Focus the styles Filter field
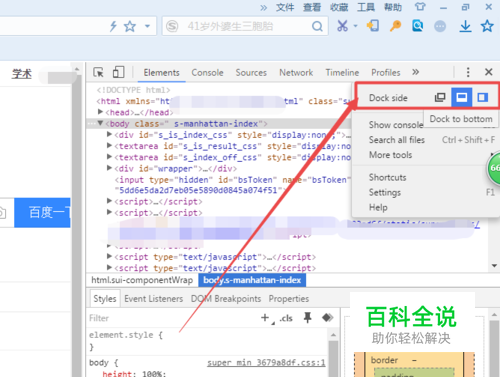The height and width of the screenshot is (377, 500). tap(172, 318)
